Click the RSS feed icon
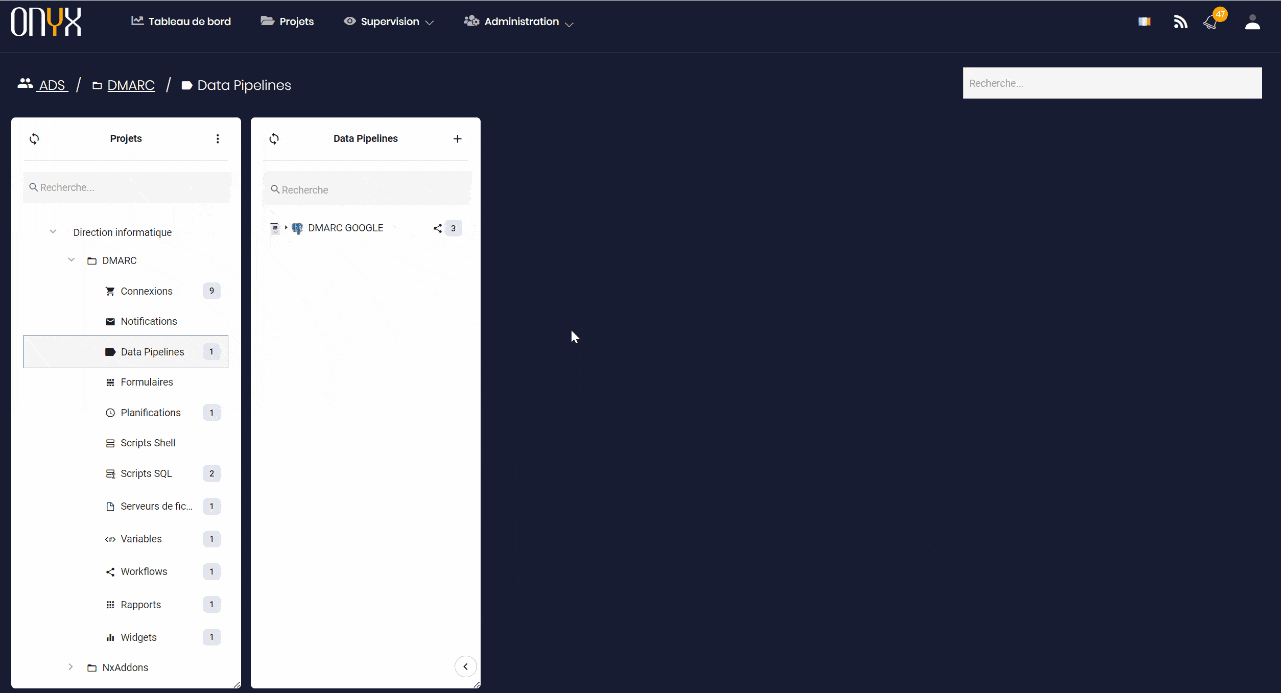 pos(1180,22)
